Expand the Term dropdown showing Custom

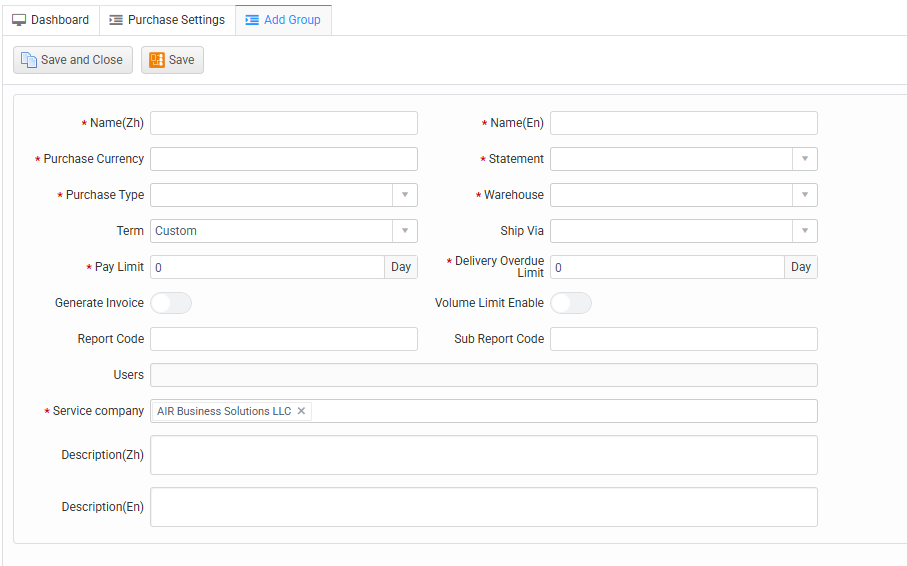(404, 231)
